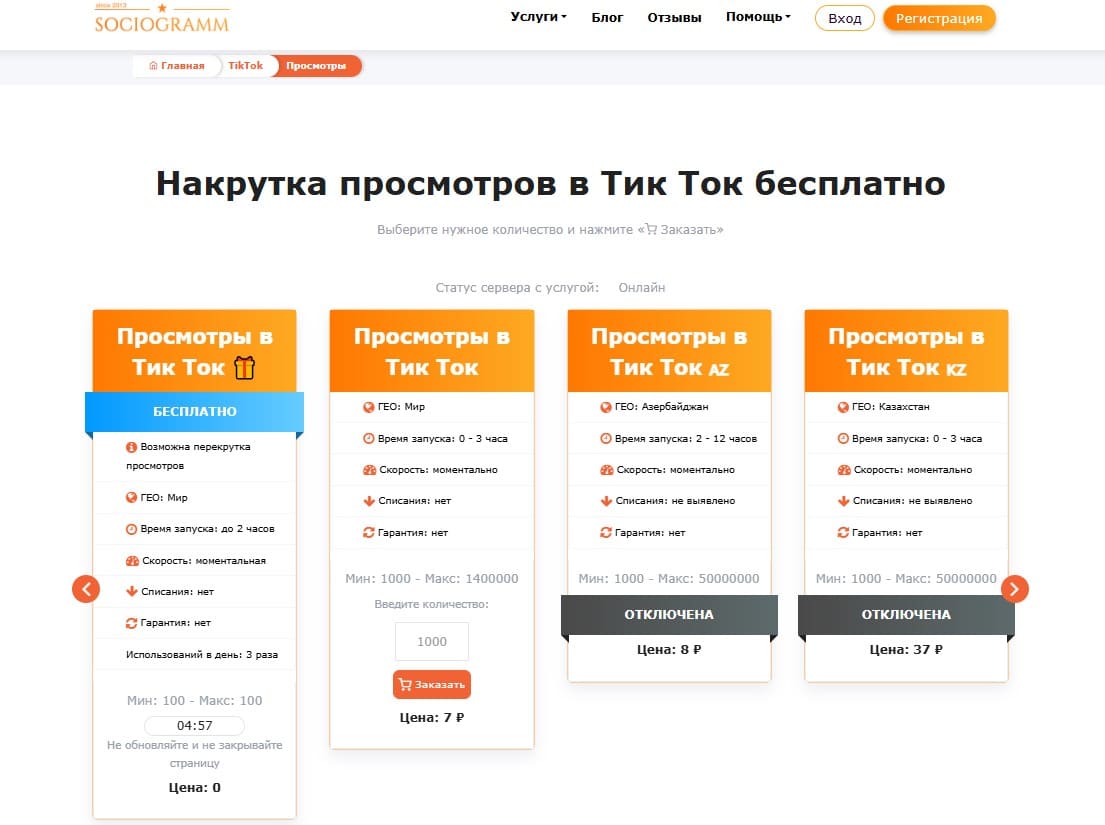The image size is (1105, 825).
Task: Click down-arrow icon for Списания in free card
Action: click(x=131, y=592)
